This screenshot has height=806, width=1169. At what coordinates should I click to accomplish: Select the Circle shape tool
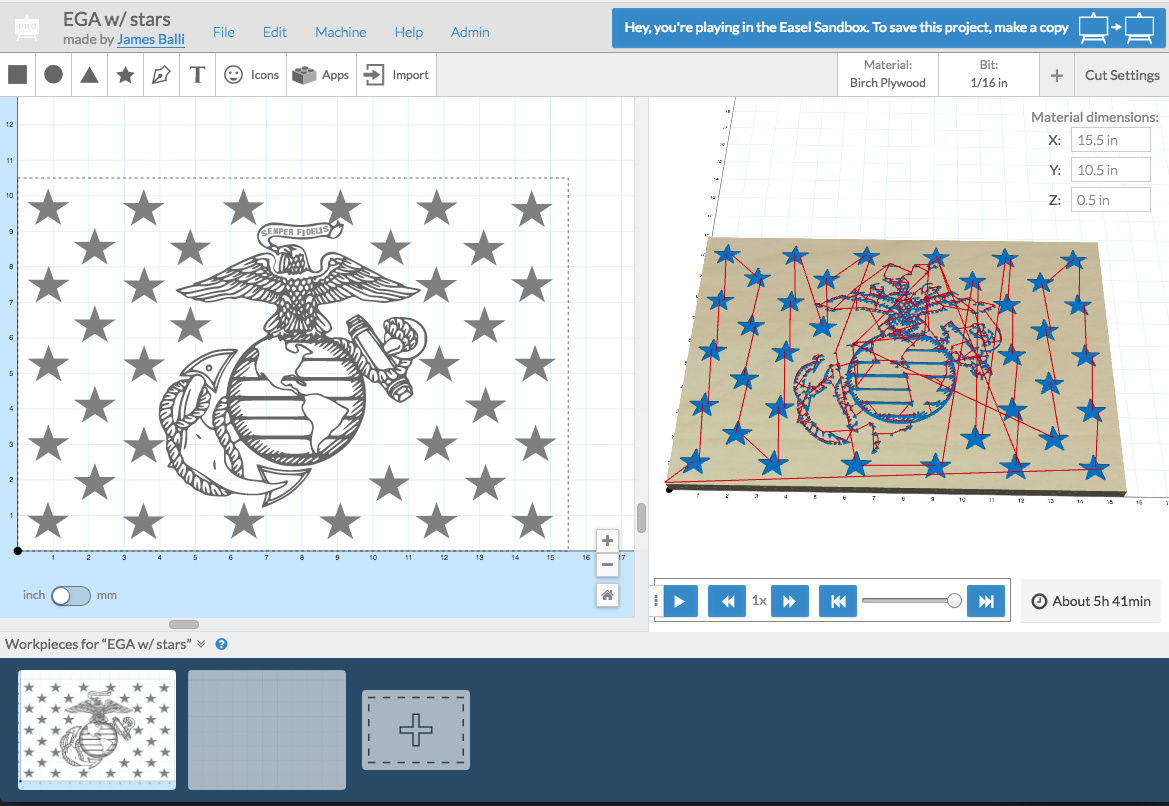[x=54, y=75]
